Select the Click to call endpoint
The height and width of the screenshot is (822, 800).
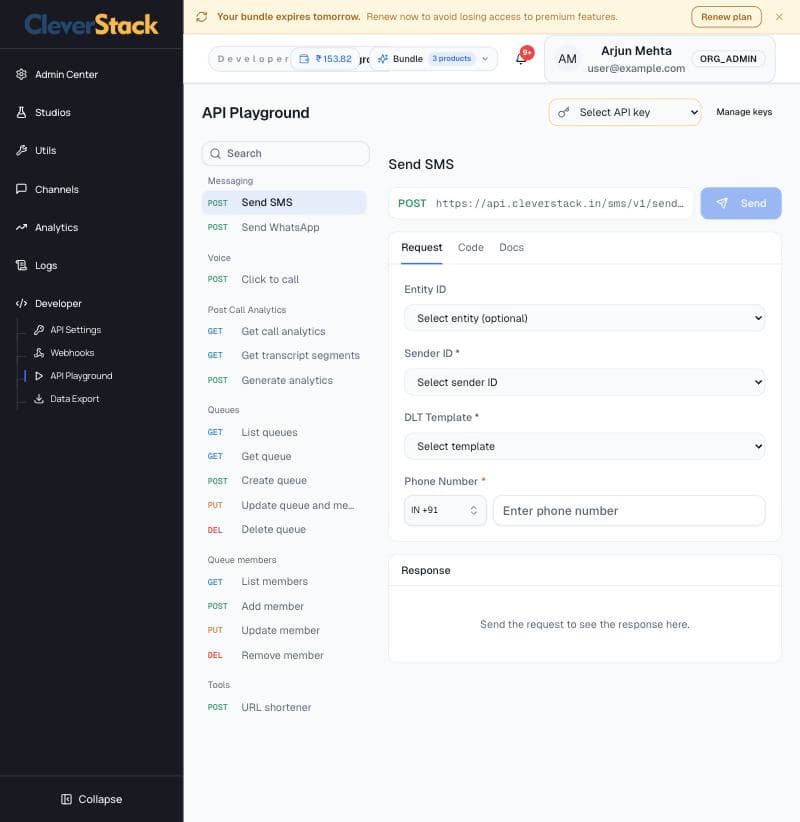(x=284, y=279)
